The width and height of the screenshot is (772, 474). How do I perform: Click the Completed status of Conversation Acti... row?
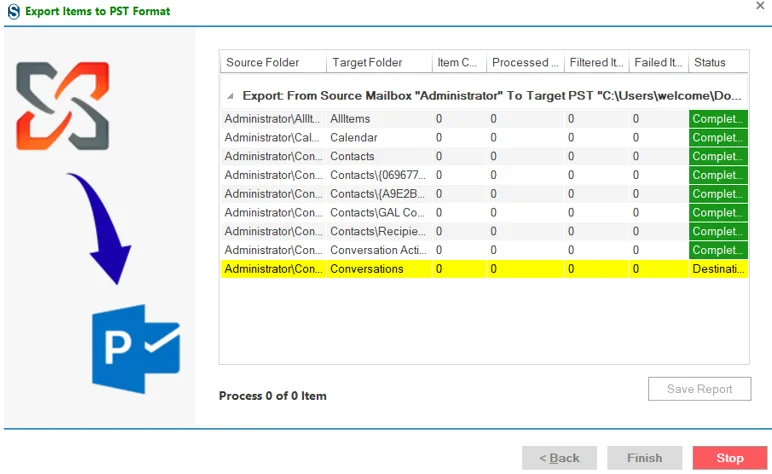tap(718, 250)
